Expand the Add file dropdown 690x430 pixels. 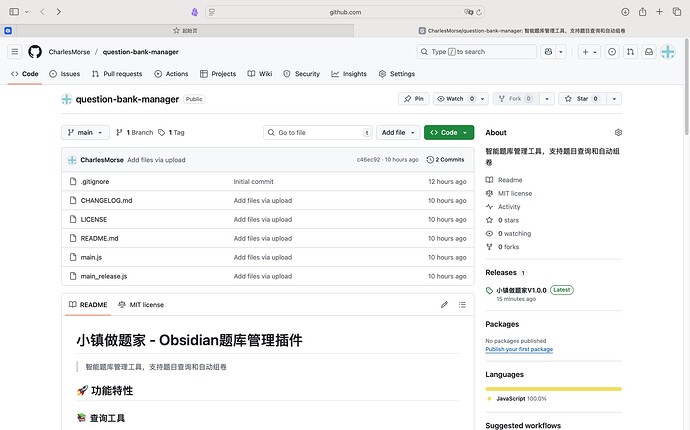tap(398, 132)
